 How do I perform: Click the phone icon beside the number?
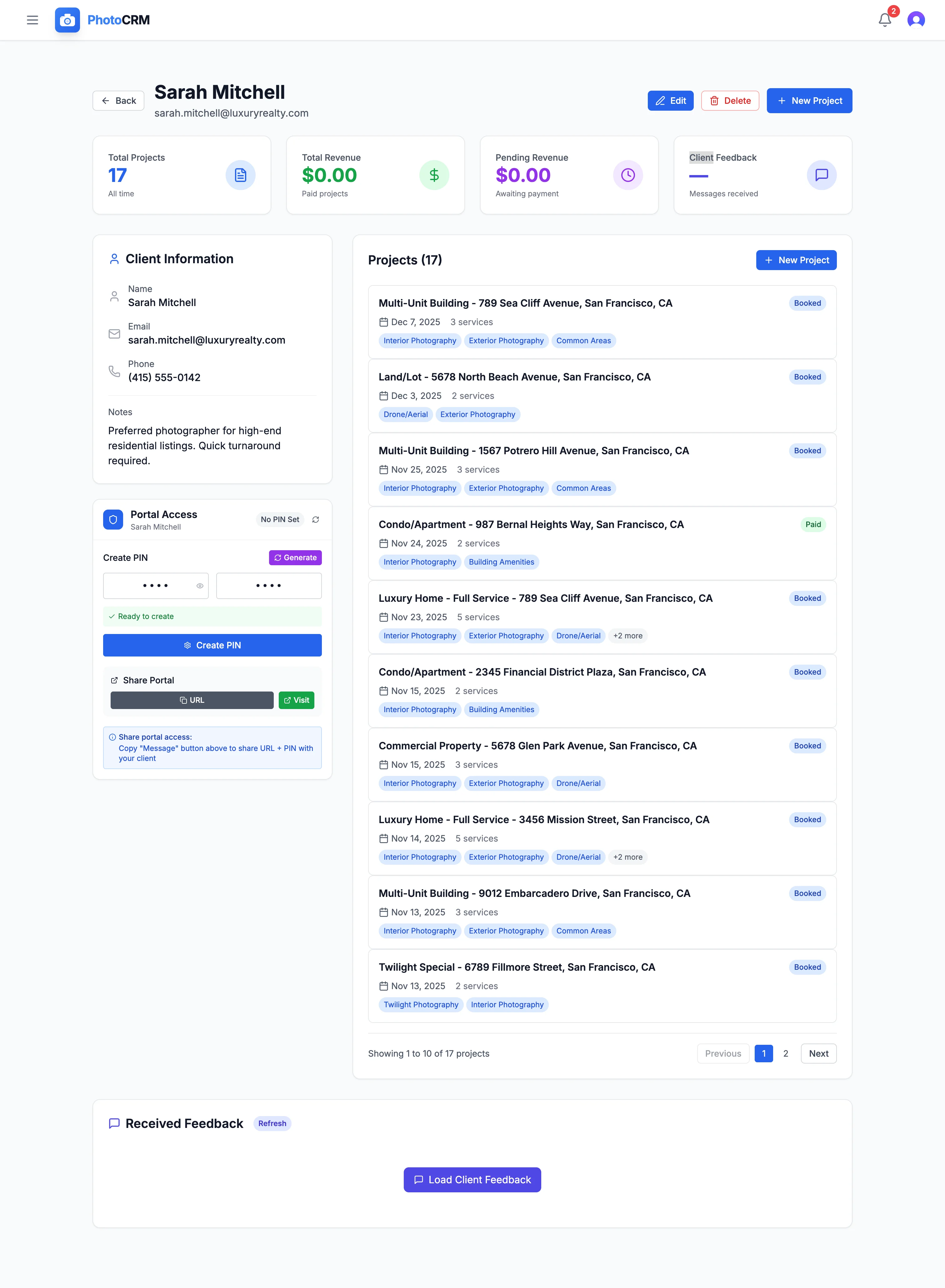(x=114, y=371)
